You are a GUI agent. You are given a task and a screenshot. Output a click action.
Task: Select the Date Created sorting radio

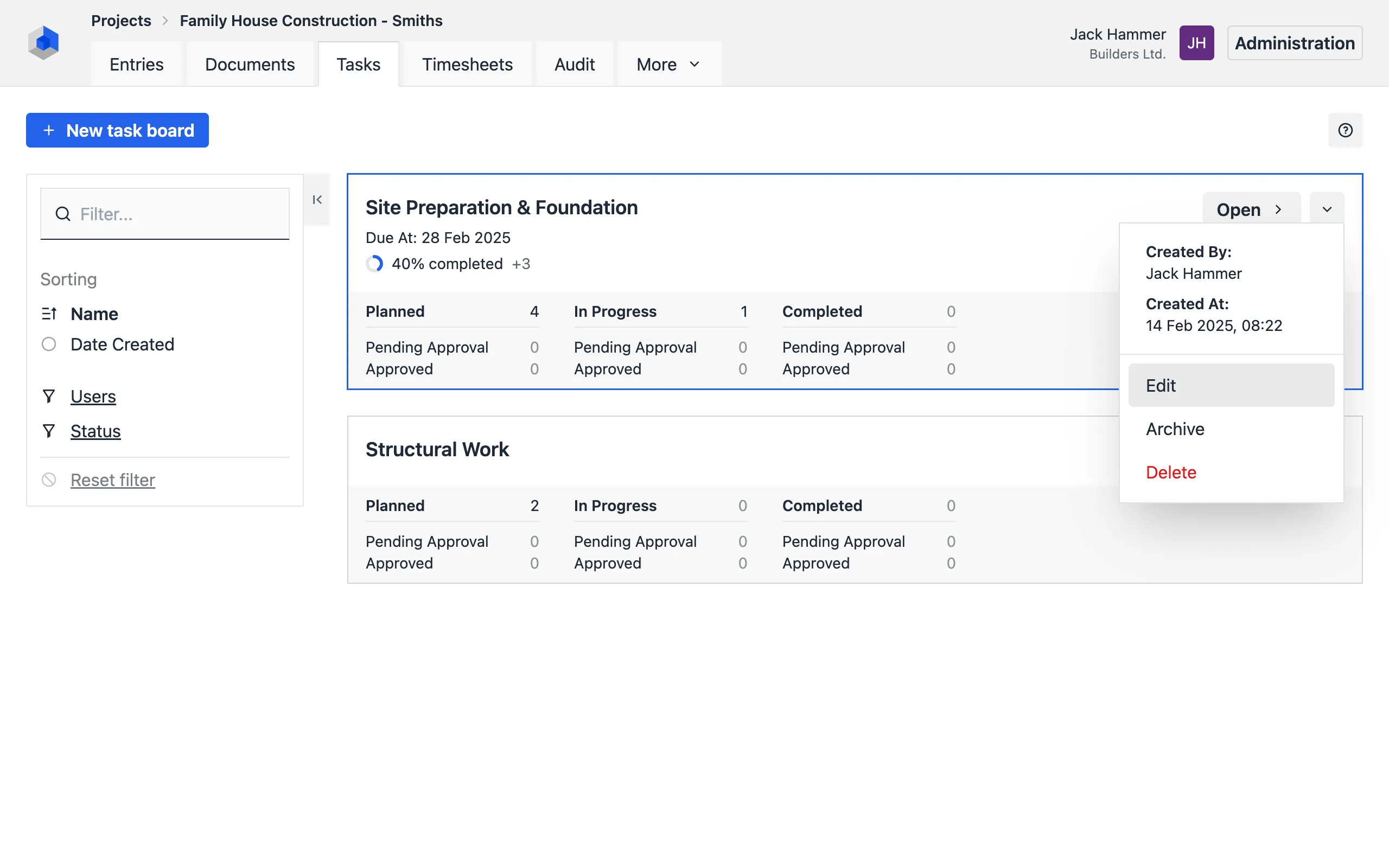(49, 344)
